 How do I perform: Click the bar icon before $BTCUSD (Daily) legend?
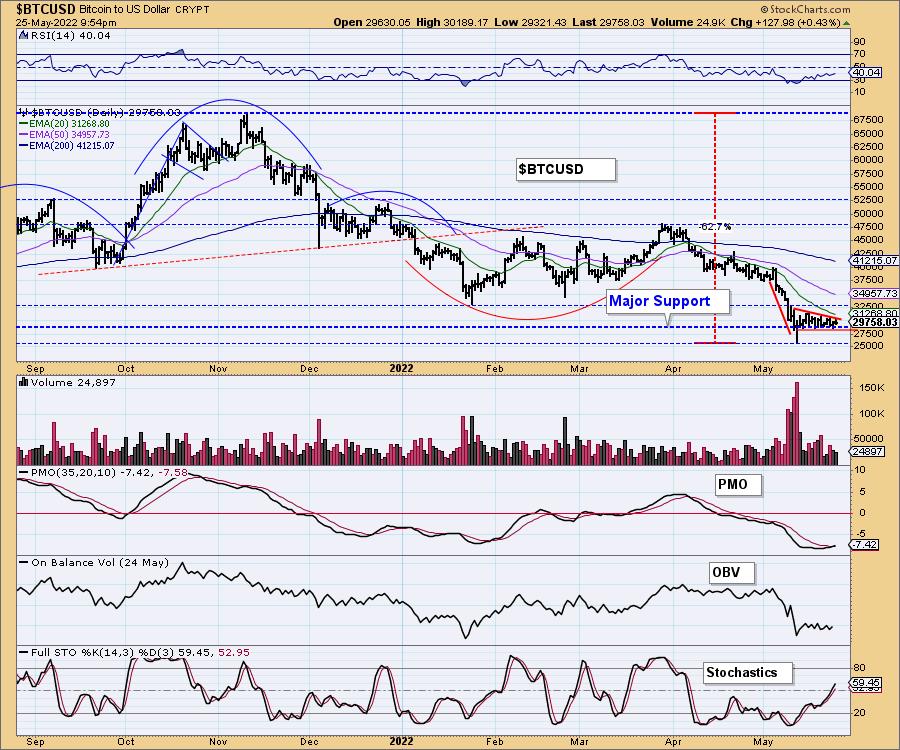(24, 112)
